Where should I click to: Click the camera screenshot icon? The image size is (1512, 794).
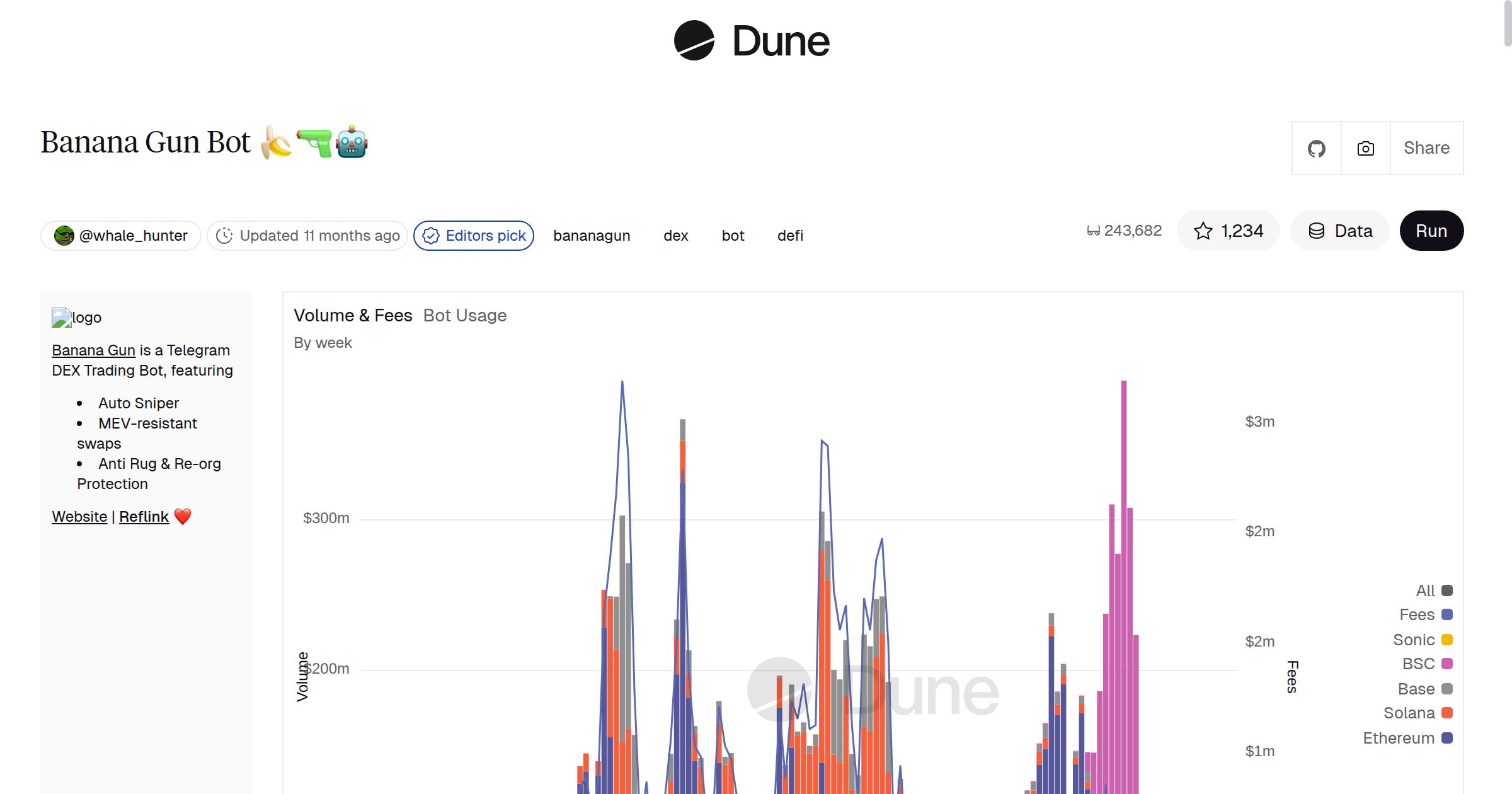click(x=1365, y=149)
